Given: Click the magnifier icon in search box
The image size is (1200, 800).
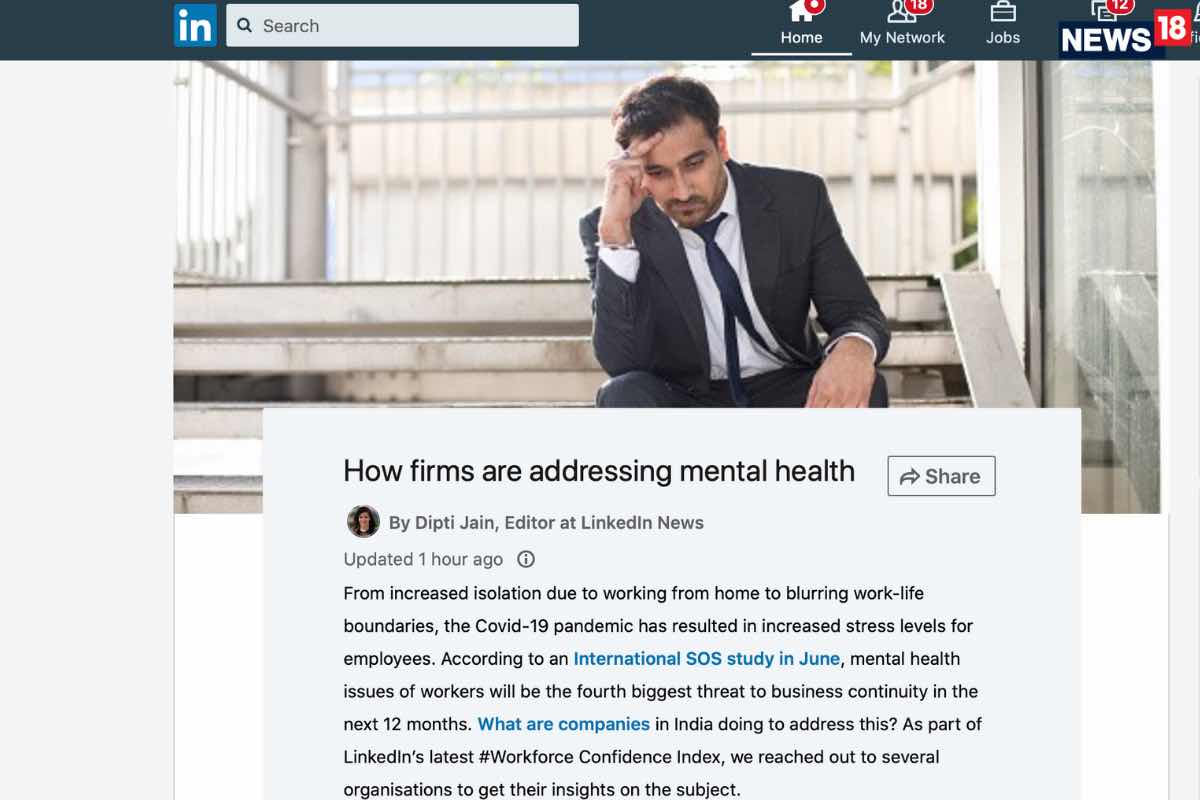Looking at the screenshot, I should tap(245, 26).
